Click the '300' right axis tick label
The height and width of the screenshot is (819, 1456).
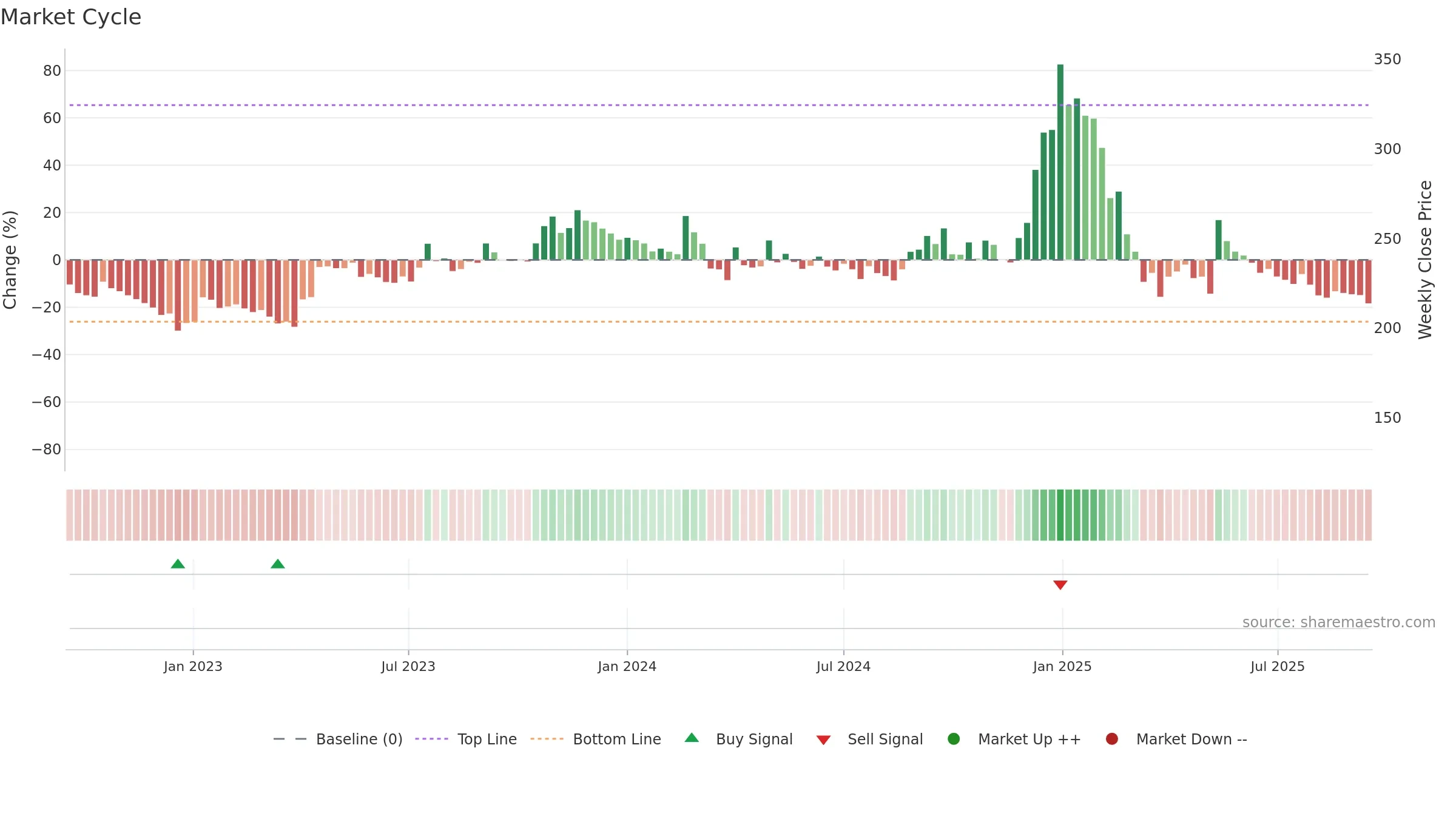(1388, 149)
